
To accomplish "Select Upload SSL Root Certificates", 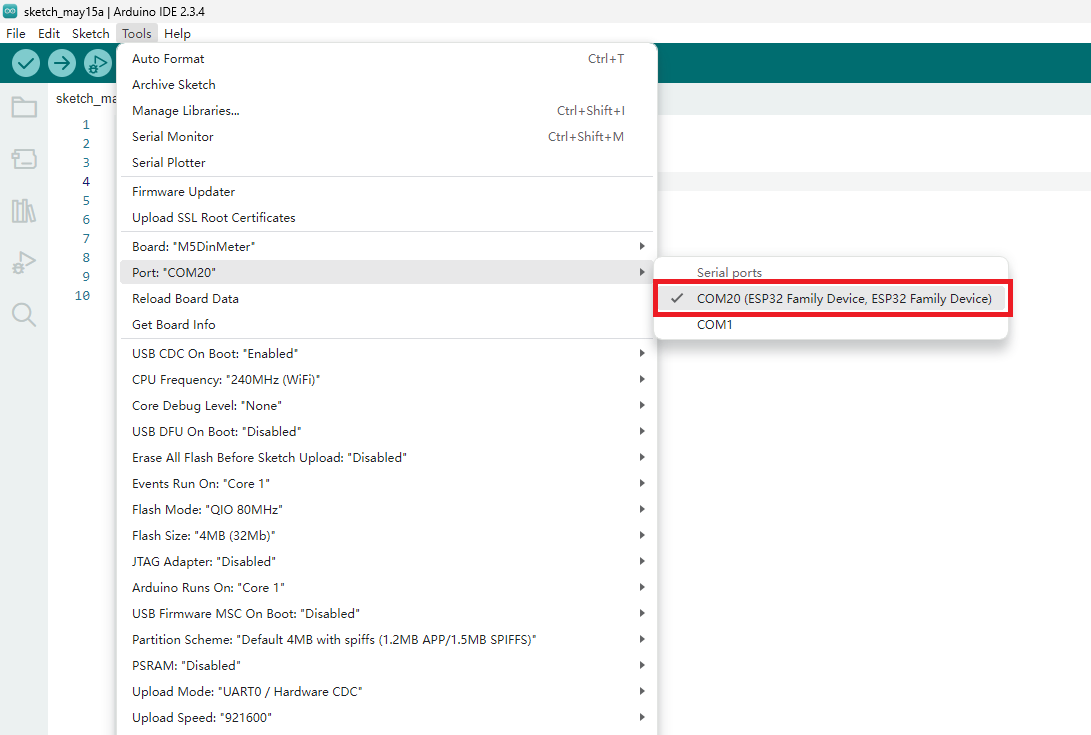I will [x=387, y=218].
